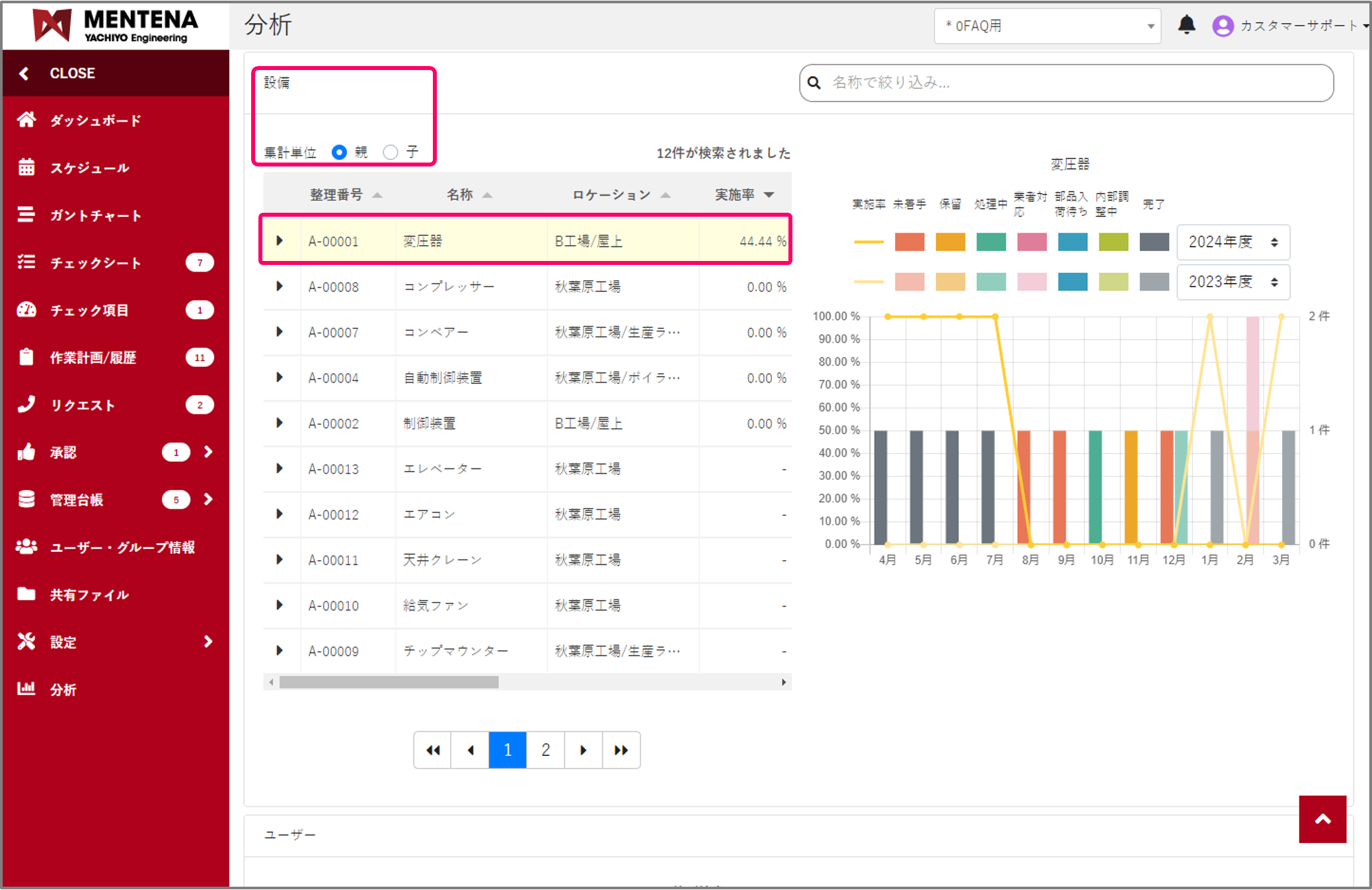Viewport: 1372px width, 890px height.
Task: Open the schedule calendar icon
Action: coord(26,167)
